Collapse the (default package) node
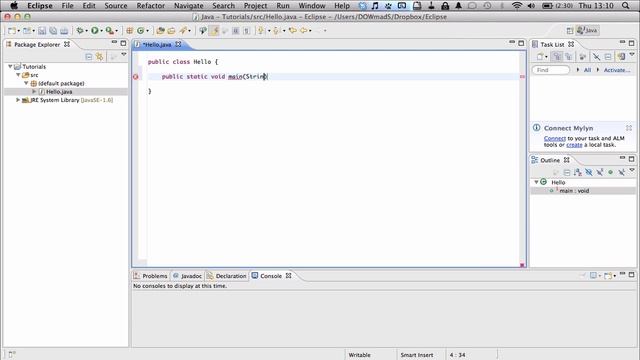This screenshot has width=640, height=360. click(26, 83)
